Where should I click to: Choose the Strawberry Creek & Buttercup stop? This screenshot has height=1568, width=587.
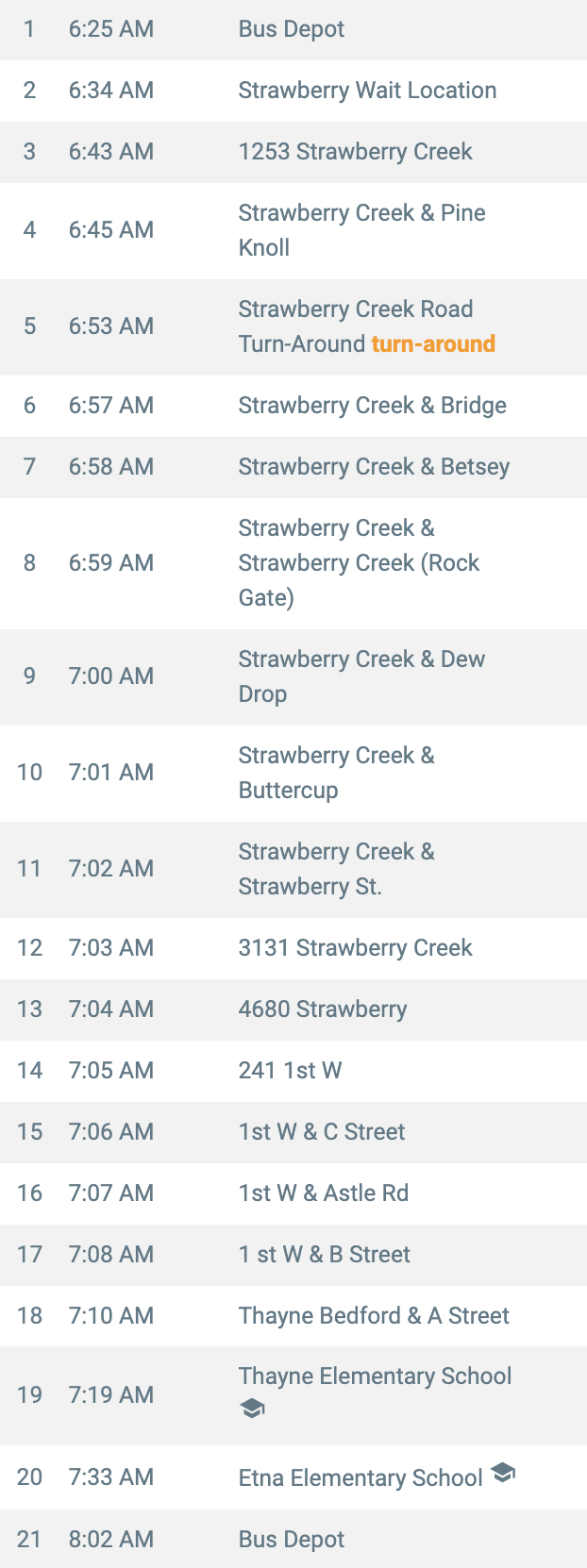click(x=293, y=774)
